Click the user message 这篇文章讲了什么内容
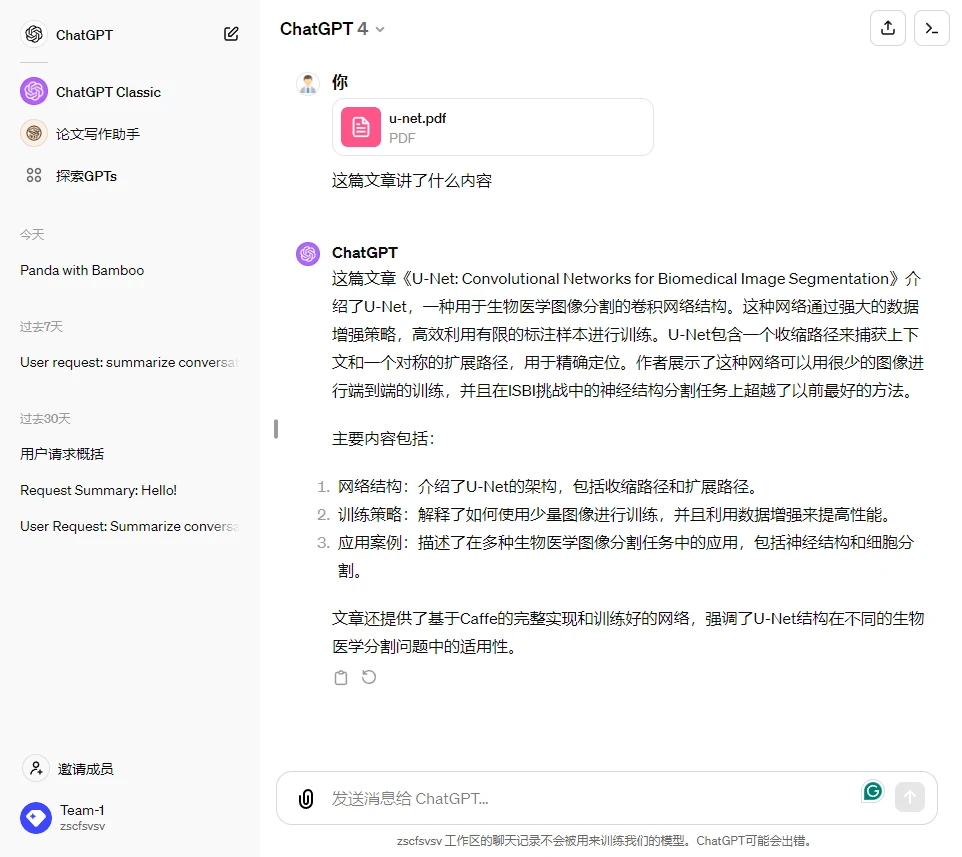This screenshot has width=962, height=857. tap(412, 181)
